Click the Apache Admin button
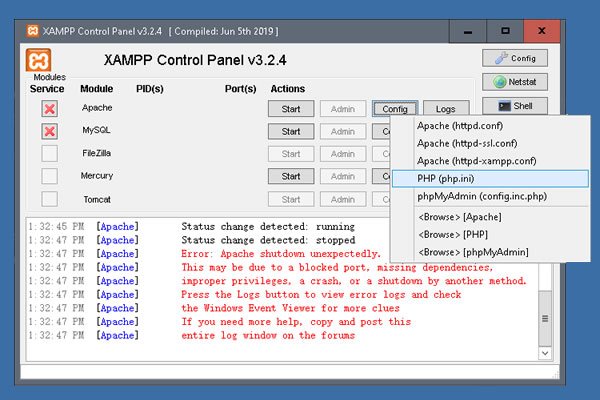 (x=343, y=109)
